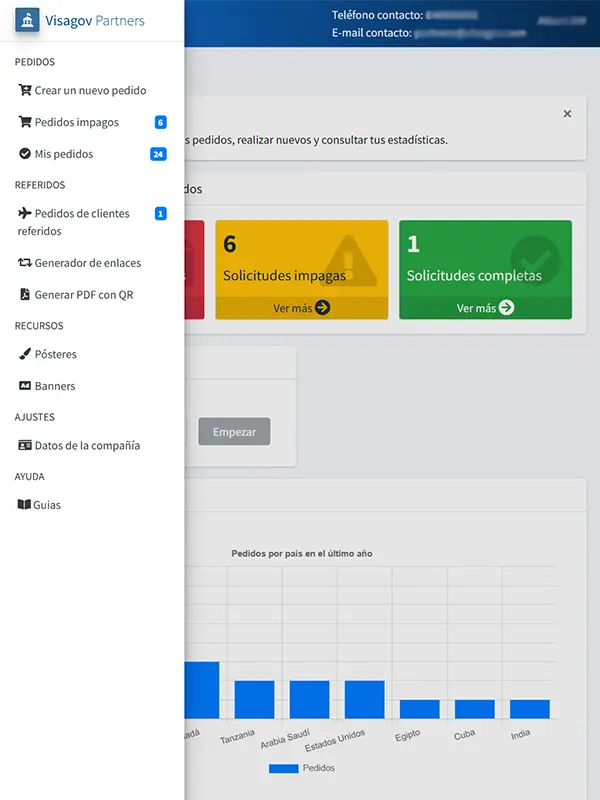
Task: Click the retweet arrows icon for Generador
Action: (24, 263)
